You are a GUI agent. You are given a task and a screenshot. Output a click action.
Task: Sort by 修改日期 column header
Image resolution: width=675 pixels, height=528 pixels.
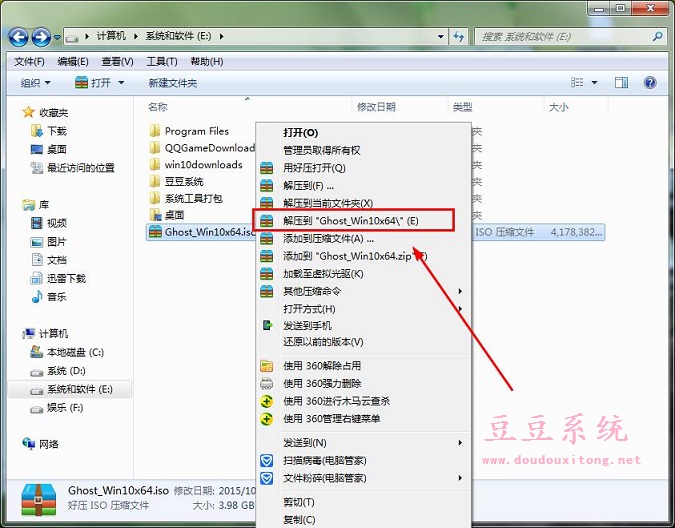click(376, 107)
